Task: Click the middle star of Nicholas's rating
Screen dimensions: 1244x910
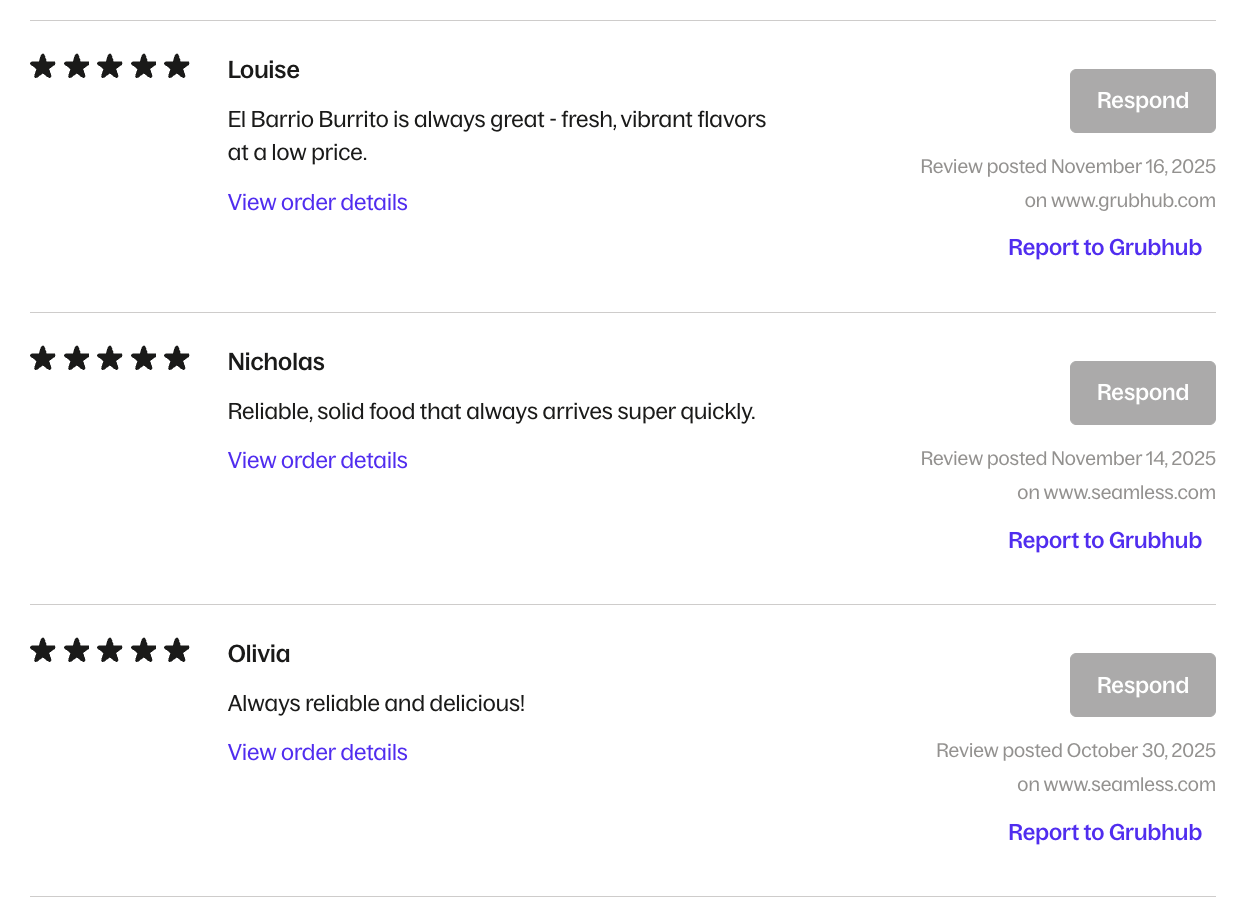Action: [x=110, y=359]
